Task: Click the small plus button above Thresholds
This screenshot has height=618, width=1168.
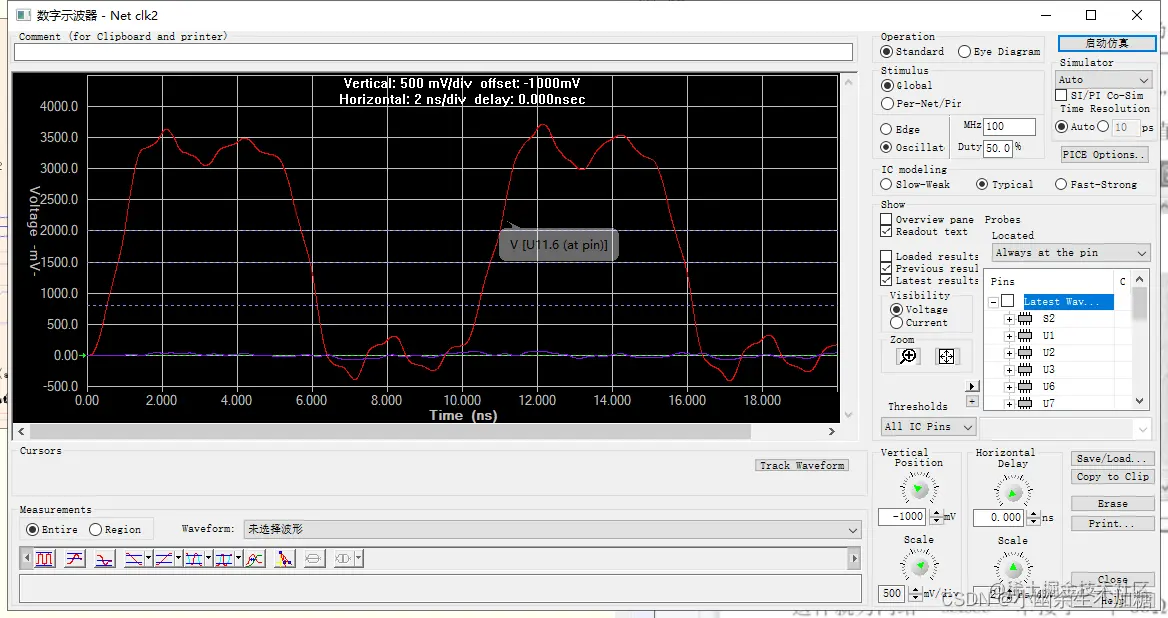Action: [972, 401]
